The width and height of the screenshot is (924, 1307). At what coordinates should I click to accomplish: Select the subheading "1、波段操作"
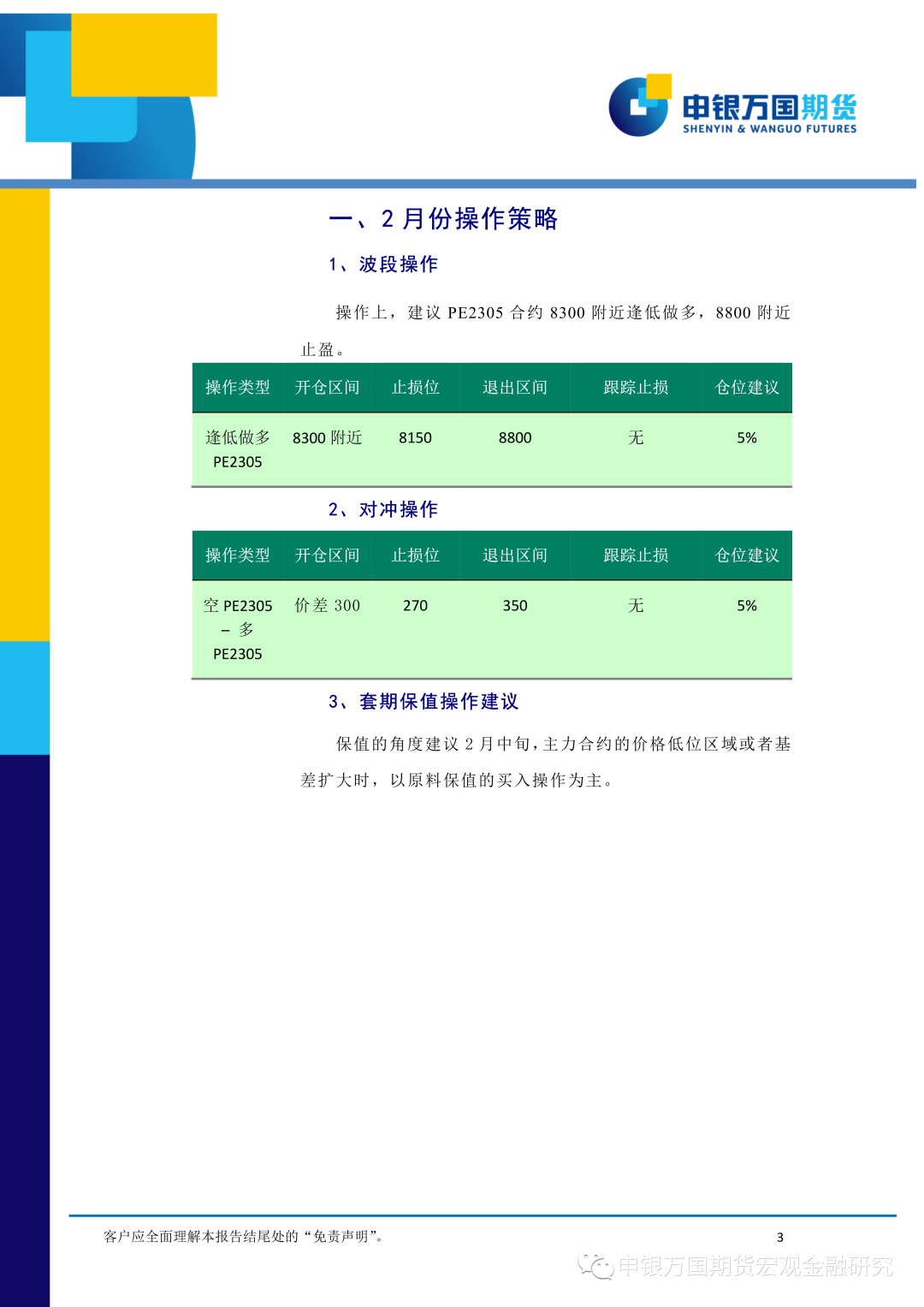(x=383, y=264)
